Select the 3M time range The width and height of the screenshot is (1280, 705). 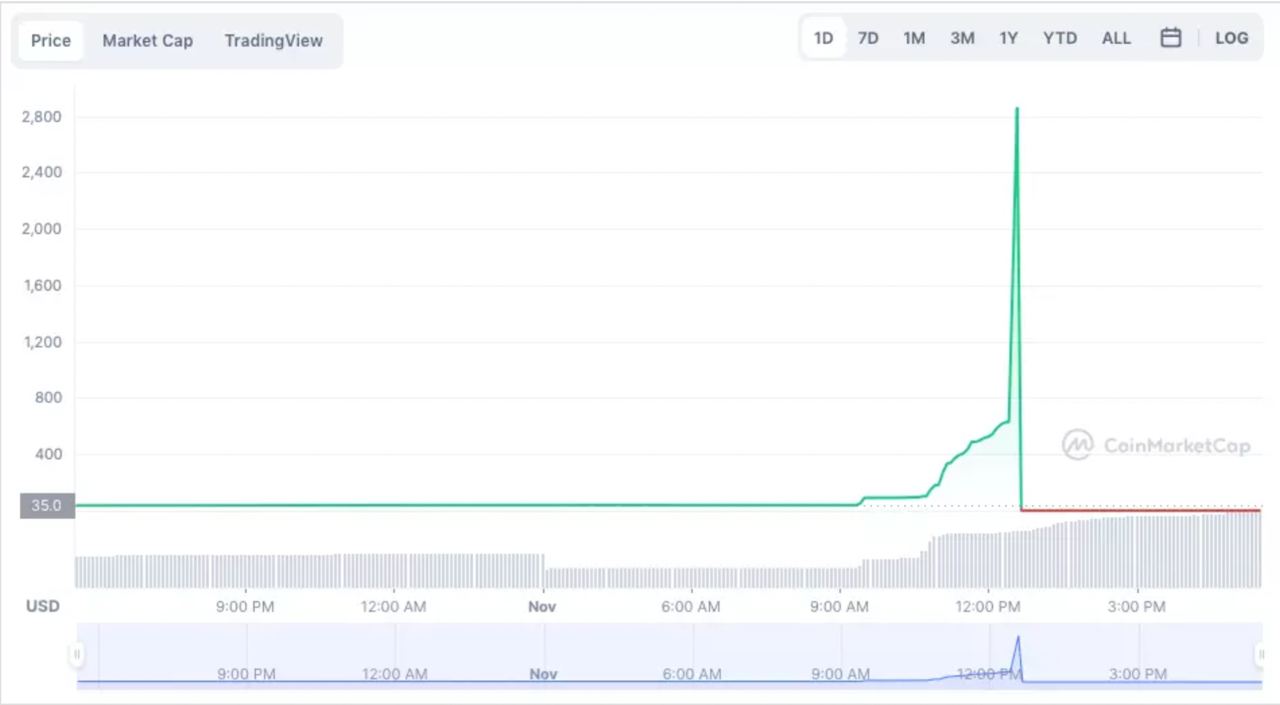coord(962,38)
